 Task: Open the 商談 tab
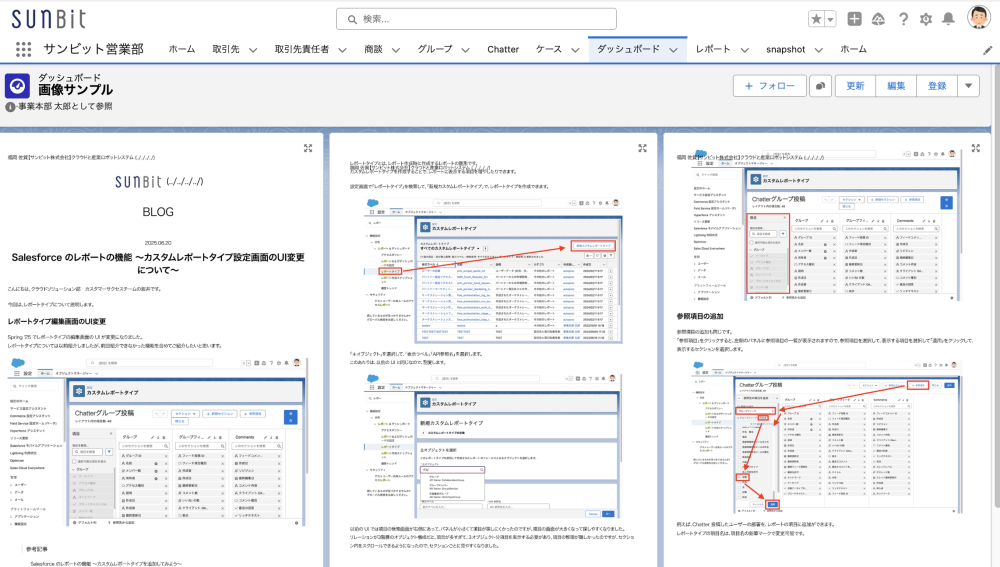[373, 49]
